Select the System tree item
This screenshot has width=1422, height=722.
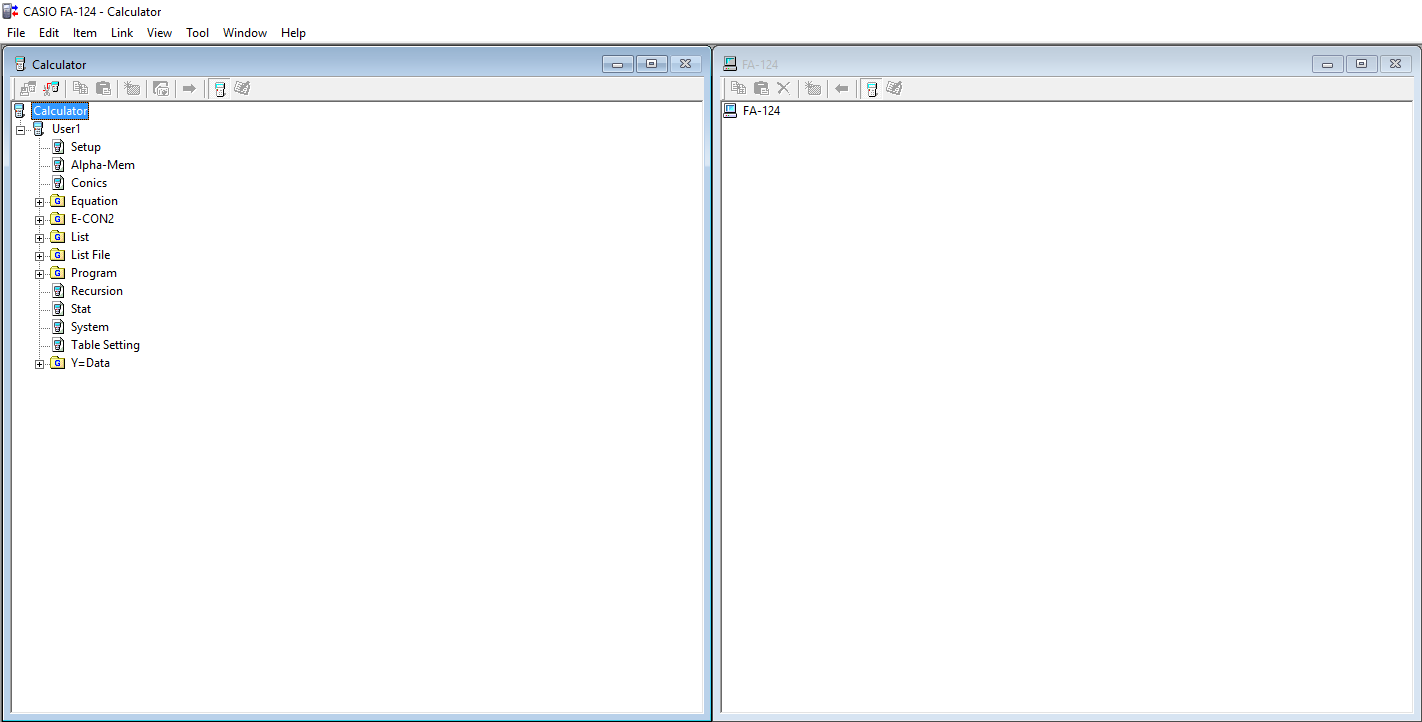tap(90, 327)
